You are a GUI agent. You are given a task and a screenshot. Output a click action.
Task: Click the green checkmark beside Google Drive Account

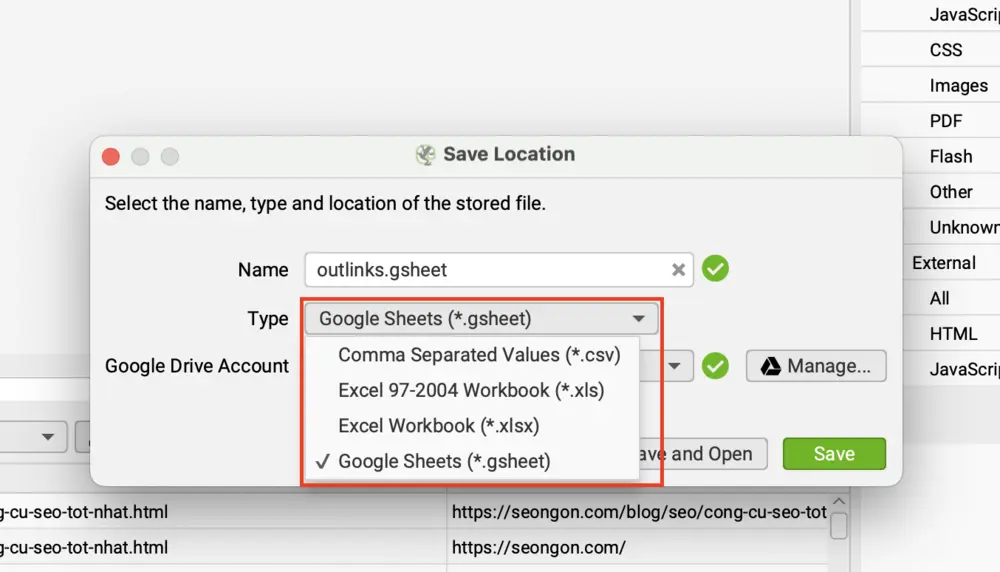point(715,366)
